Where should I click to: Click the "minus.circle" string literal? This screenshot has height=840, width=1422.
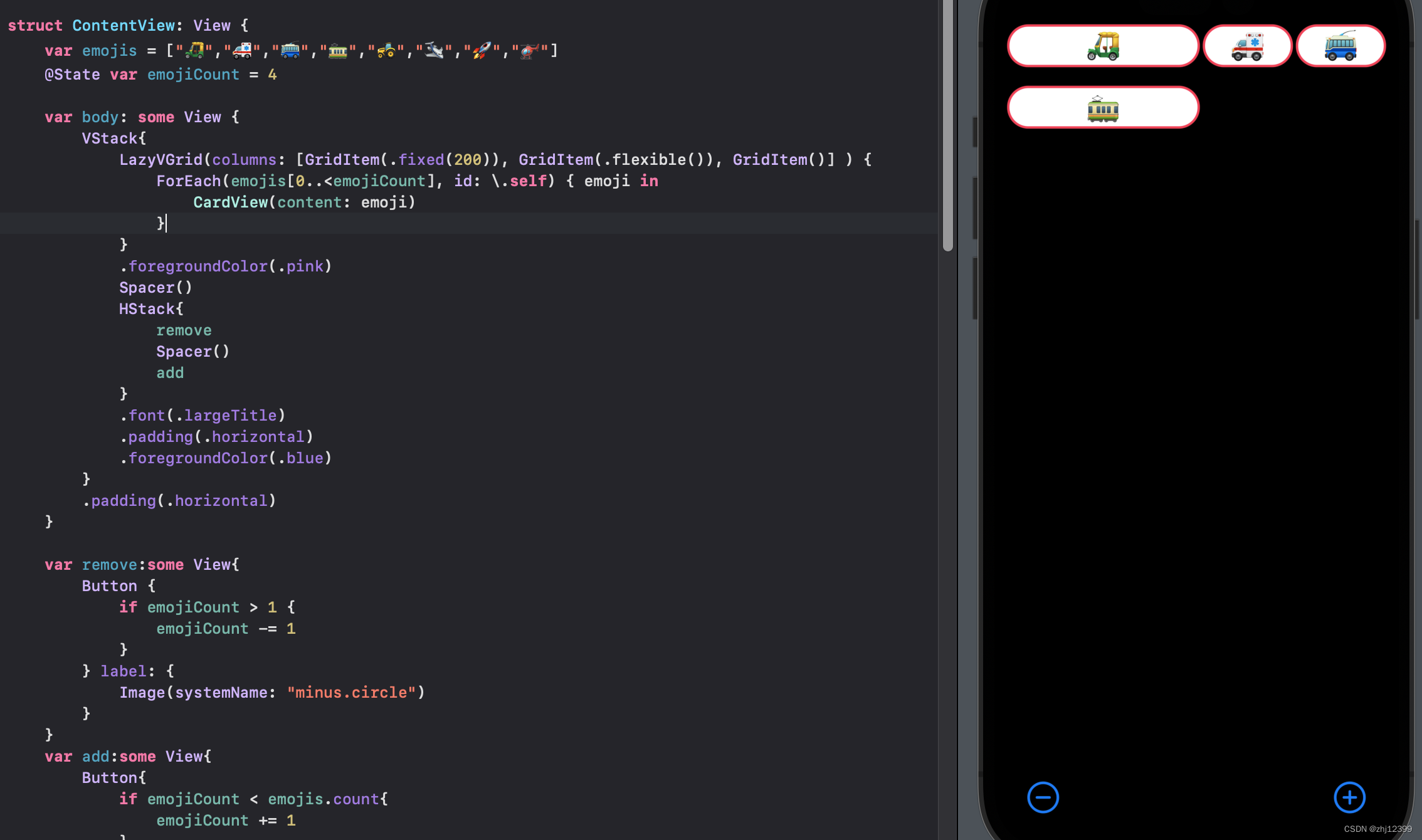(351, 693)
